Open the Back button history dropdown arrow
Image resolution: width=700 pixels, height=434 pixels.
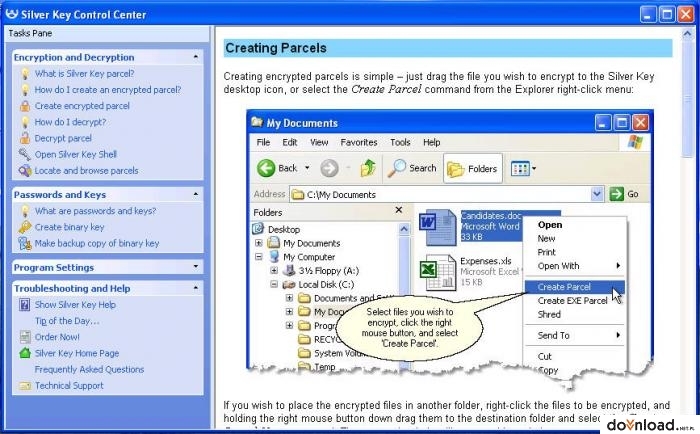click(307, 168)
